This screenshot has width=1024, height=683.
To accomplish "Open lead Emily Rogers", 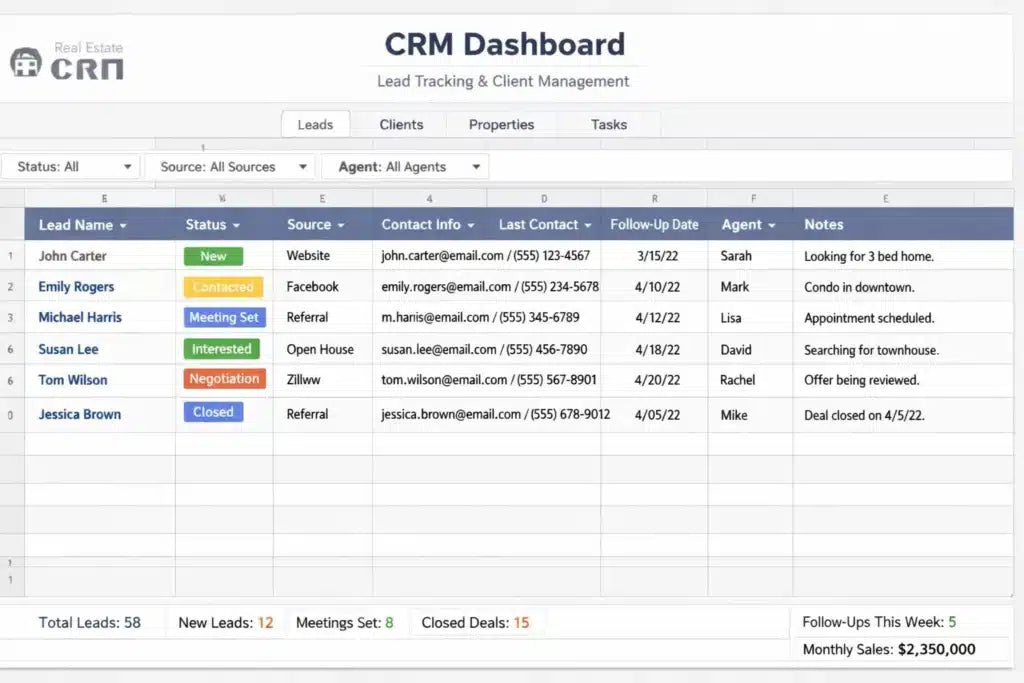I will pos(76,287).
